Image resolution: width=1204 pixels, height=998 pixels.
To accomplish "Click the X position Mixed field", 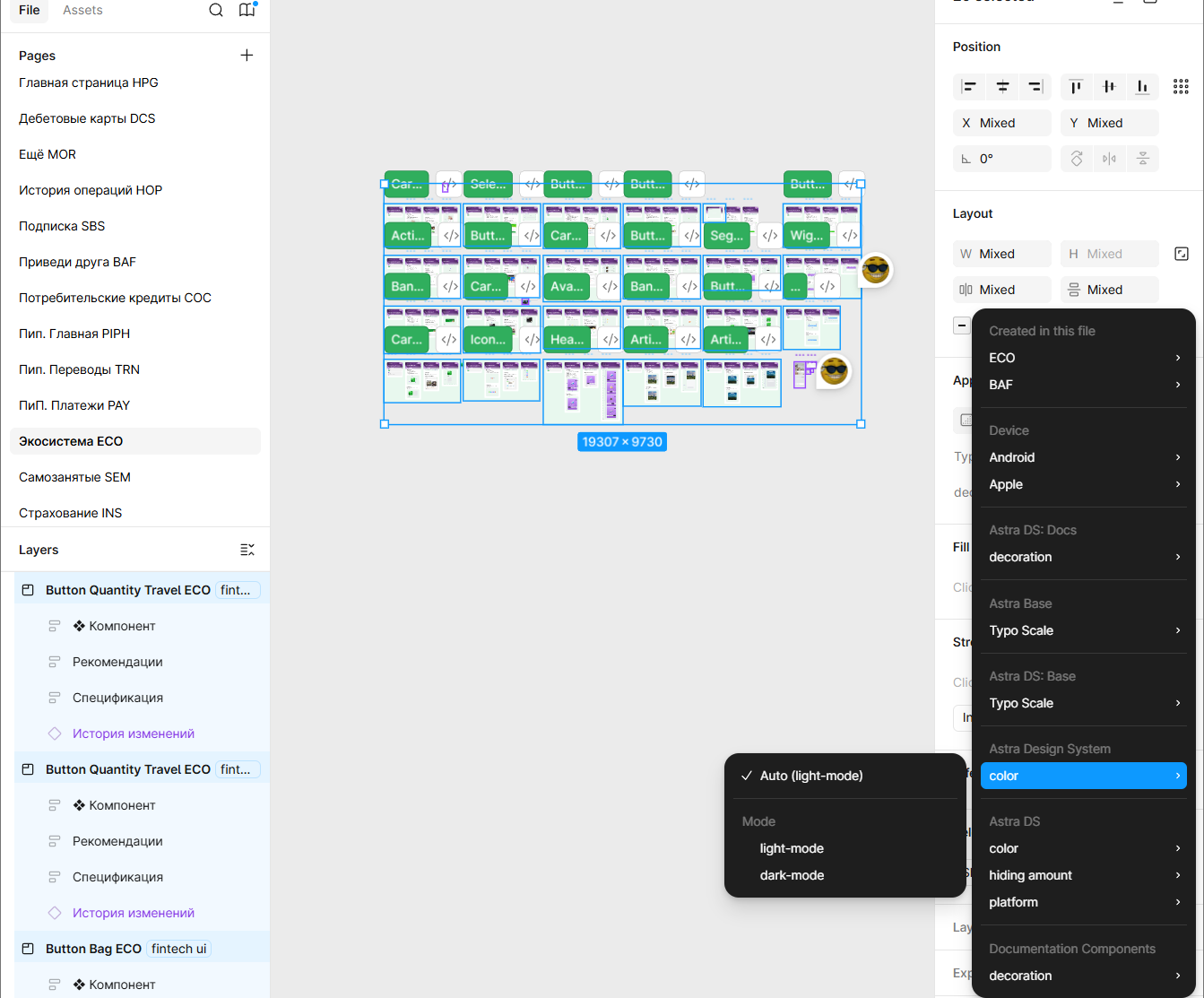I will [1002, 123].
